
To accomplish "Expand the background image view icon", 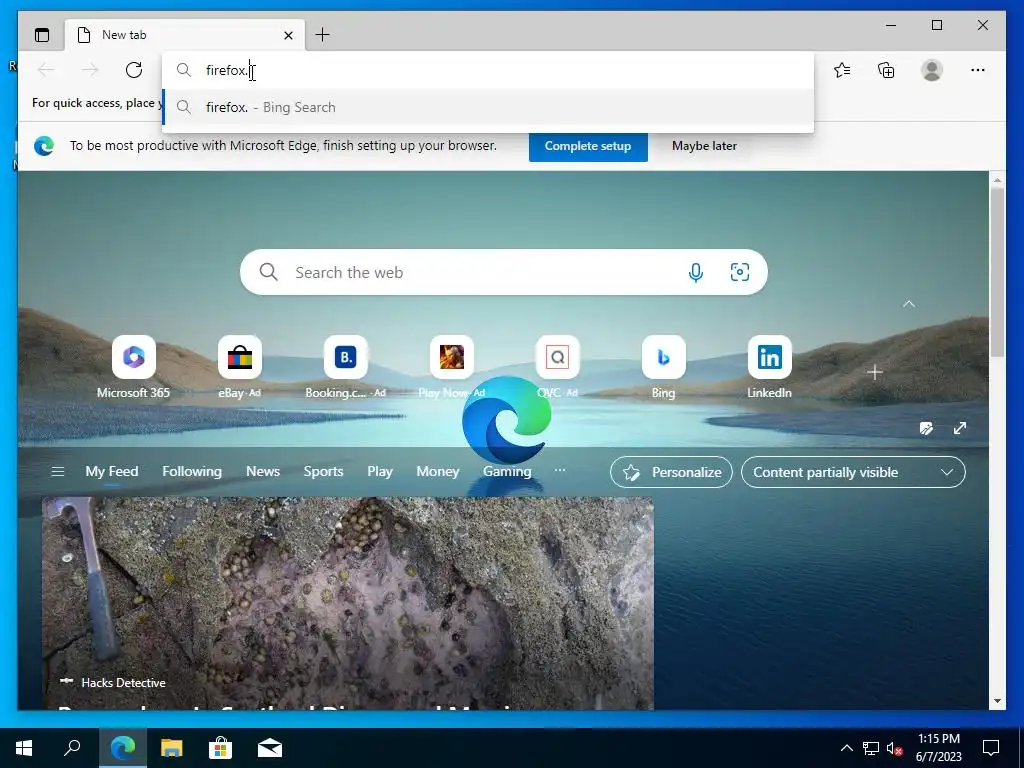I will click(x=959, y=428).
